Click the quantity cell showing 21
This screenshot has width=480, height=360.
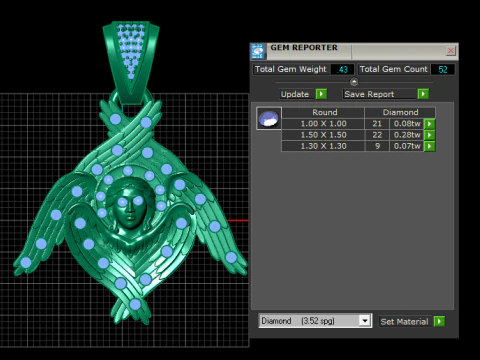(x=377, y=124)
